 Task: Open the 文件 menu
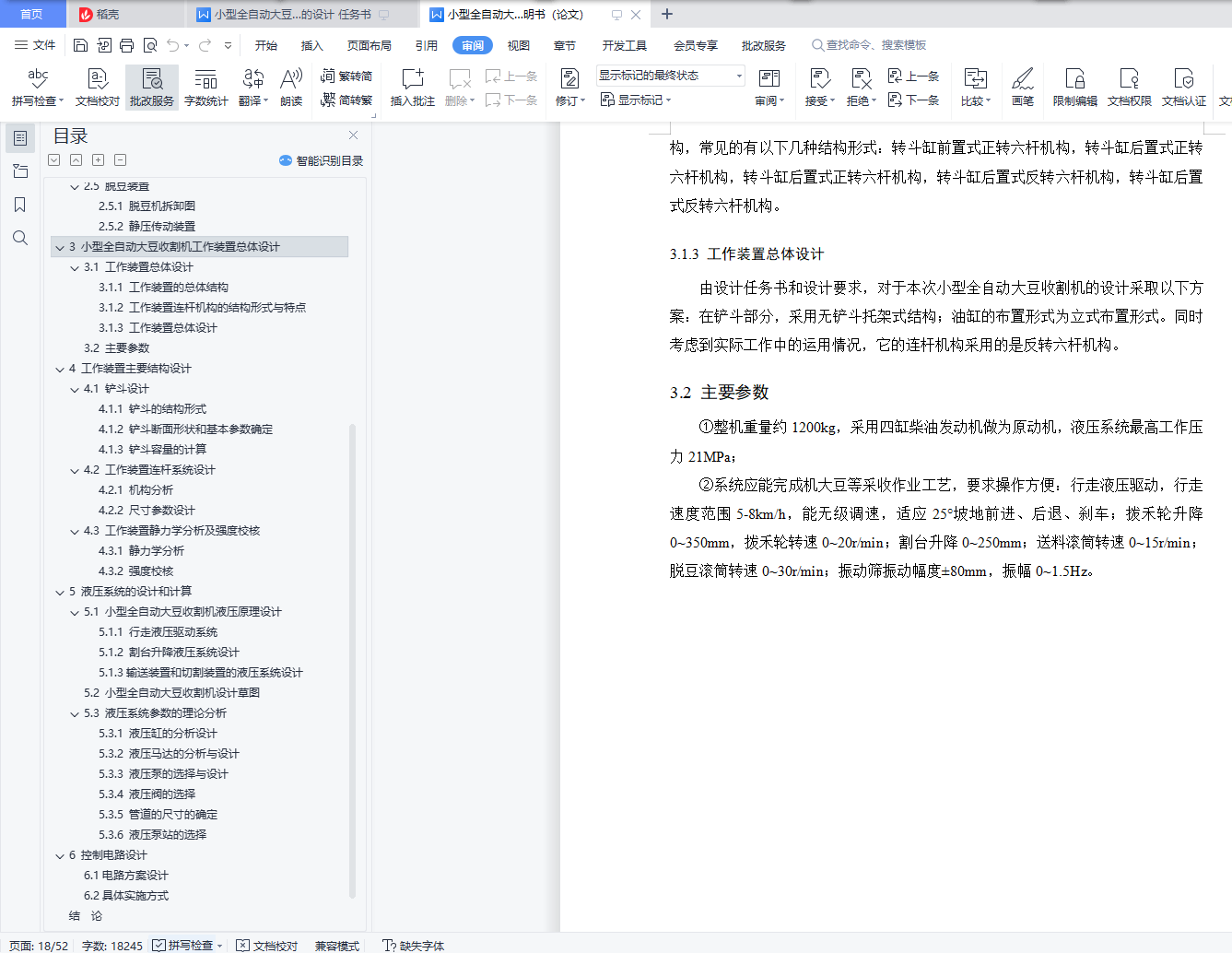(x=35, y=45)
